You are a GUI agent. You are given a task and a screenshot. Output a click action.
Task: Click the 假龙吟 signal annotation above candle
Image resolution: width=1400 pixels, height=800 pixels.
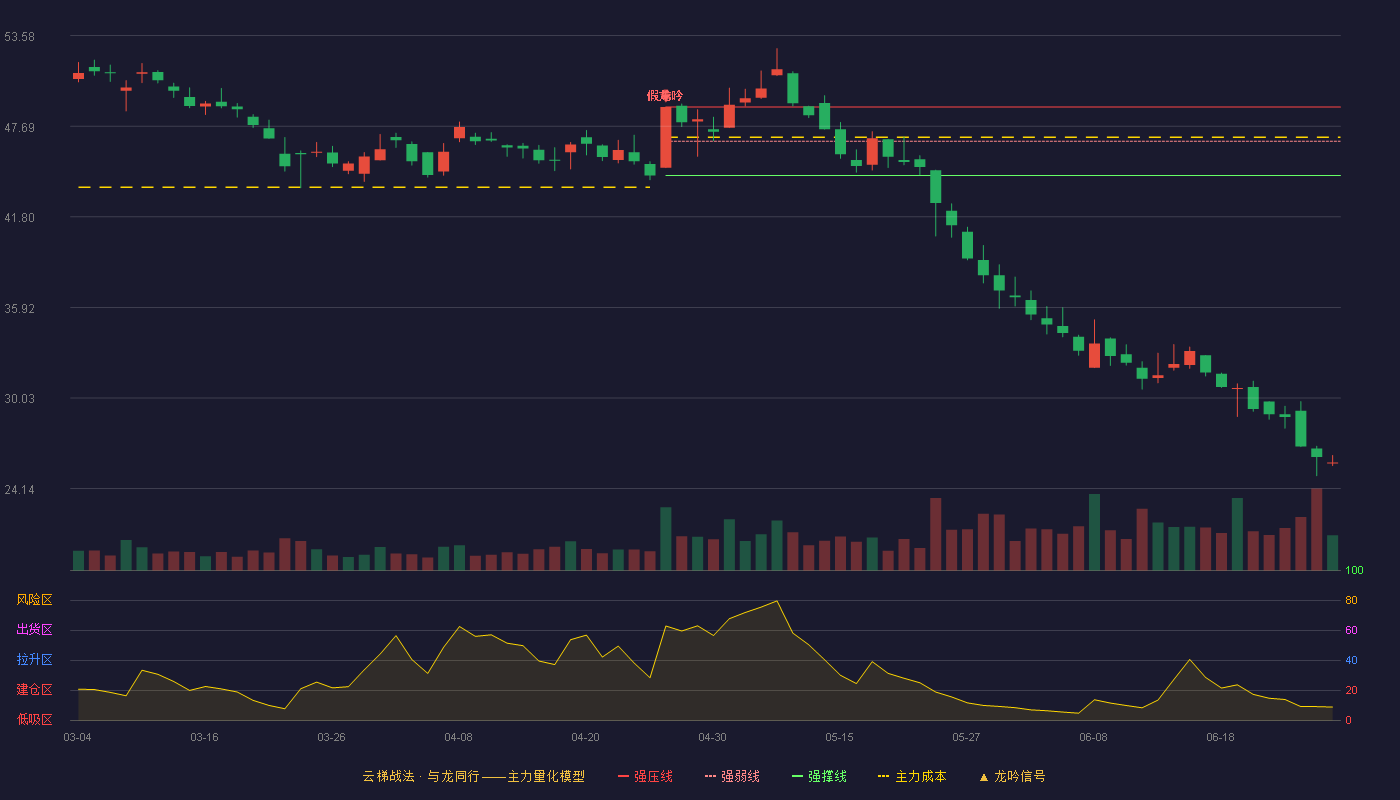pyautogui.click(x=665, y=96)
